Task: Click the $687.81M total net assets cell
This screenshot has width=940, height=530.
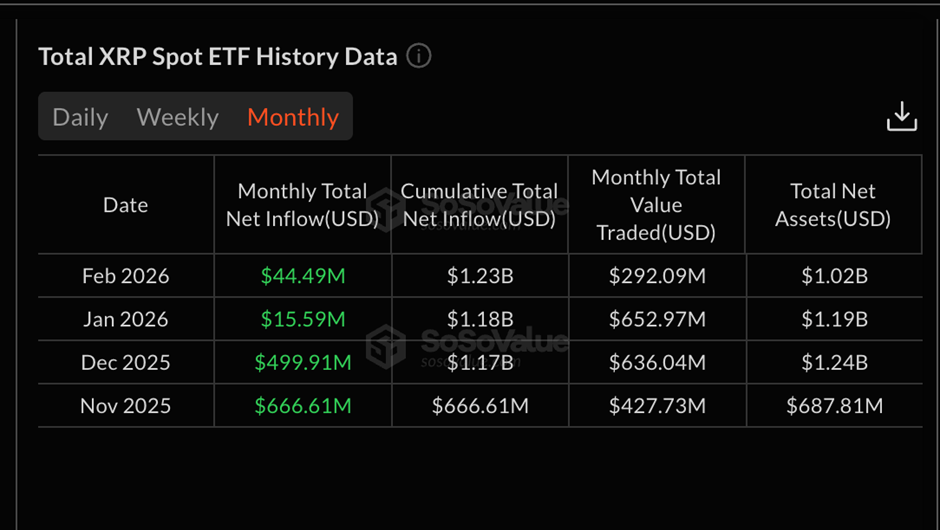Action: pyautogui.click(x=834, y=406)
